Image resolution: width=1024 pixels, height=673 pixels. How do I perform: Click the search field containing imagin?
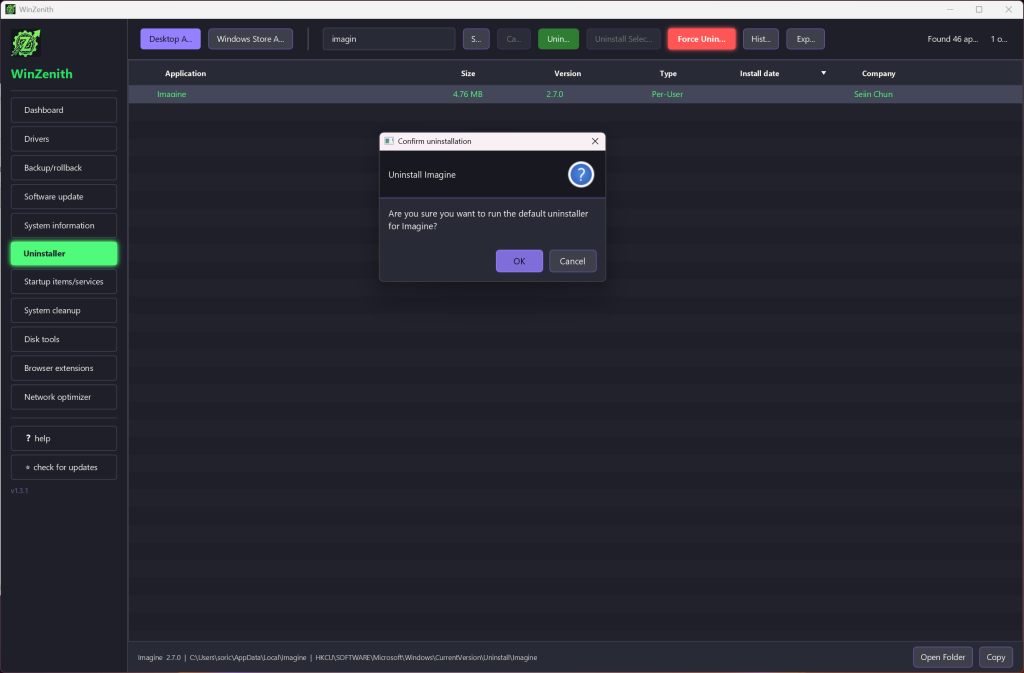pos(389,39)
